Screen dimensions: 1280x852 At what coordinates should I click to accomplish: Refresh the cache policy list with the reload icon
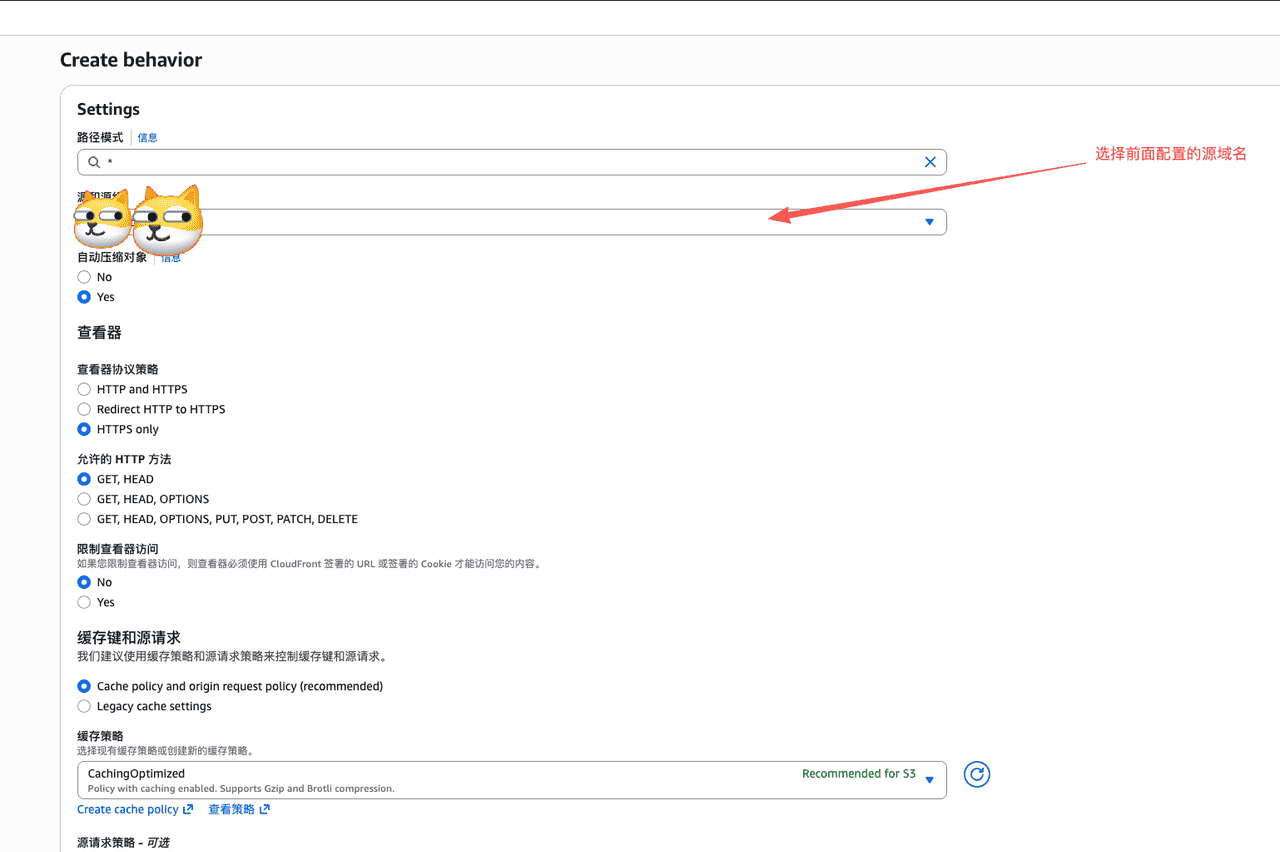coord(976,774)
